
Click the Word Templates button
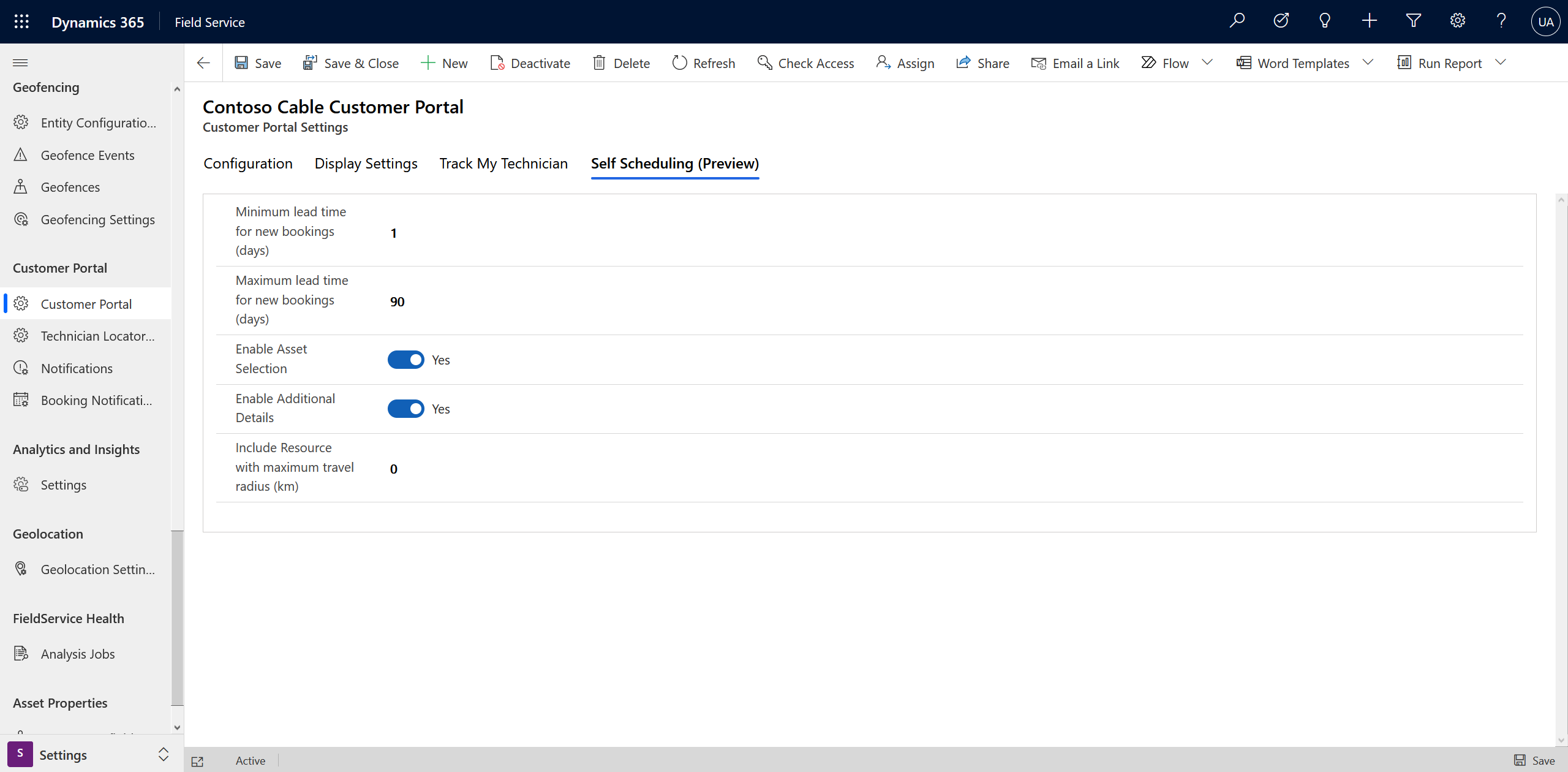tap(1292, 63)
